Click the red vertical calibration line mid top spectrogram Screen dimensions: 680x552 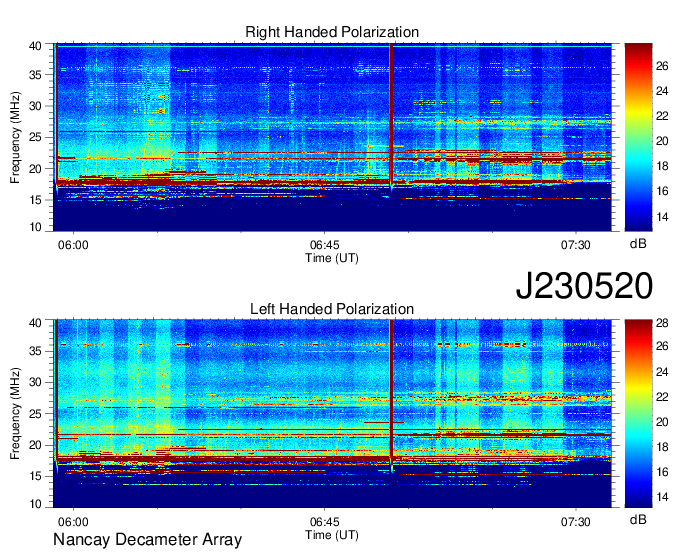point(391,115)
